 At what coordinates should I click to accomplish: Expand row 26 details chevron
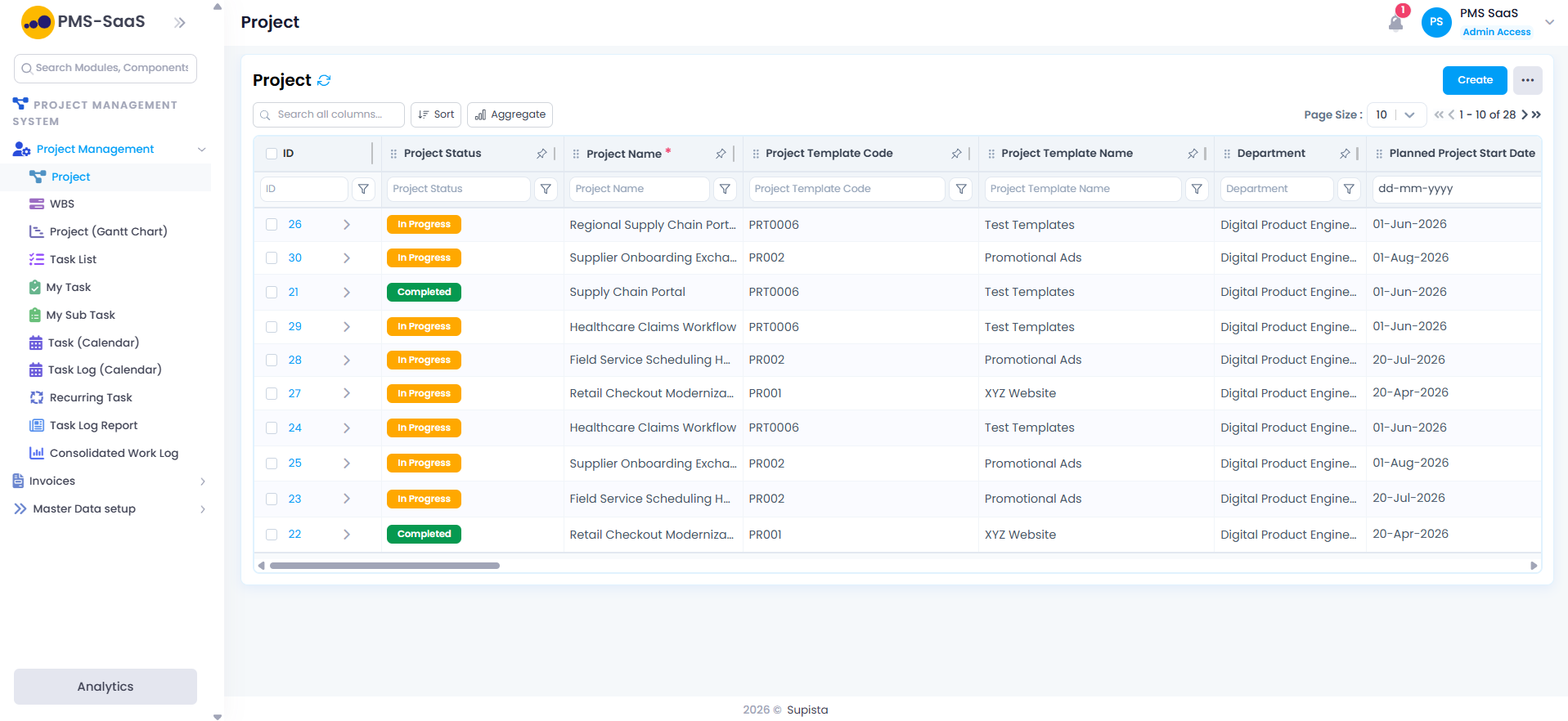pos(347,224)
